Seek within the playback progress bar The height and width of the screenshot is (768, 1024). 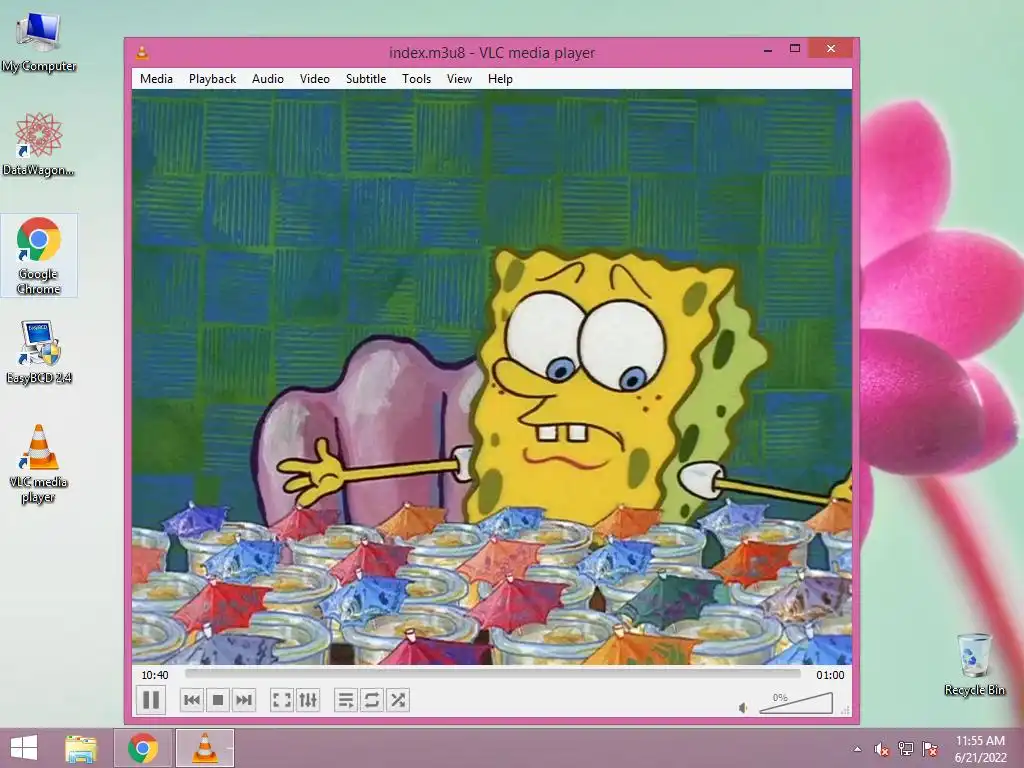pos(492,673)
